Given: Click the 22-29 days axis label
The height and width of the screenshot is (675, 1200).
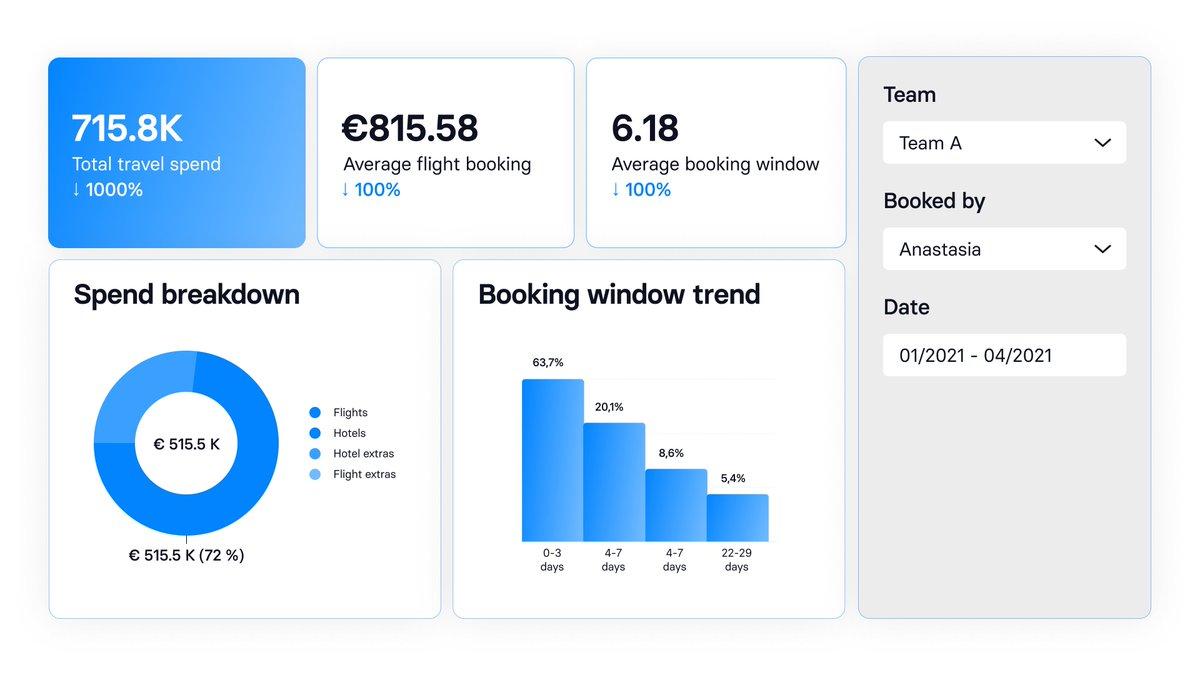Looking at the screenshot, I should (x=737, y=560).
